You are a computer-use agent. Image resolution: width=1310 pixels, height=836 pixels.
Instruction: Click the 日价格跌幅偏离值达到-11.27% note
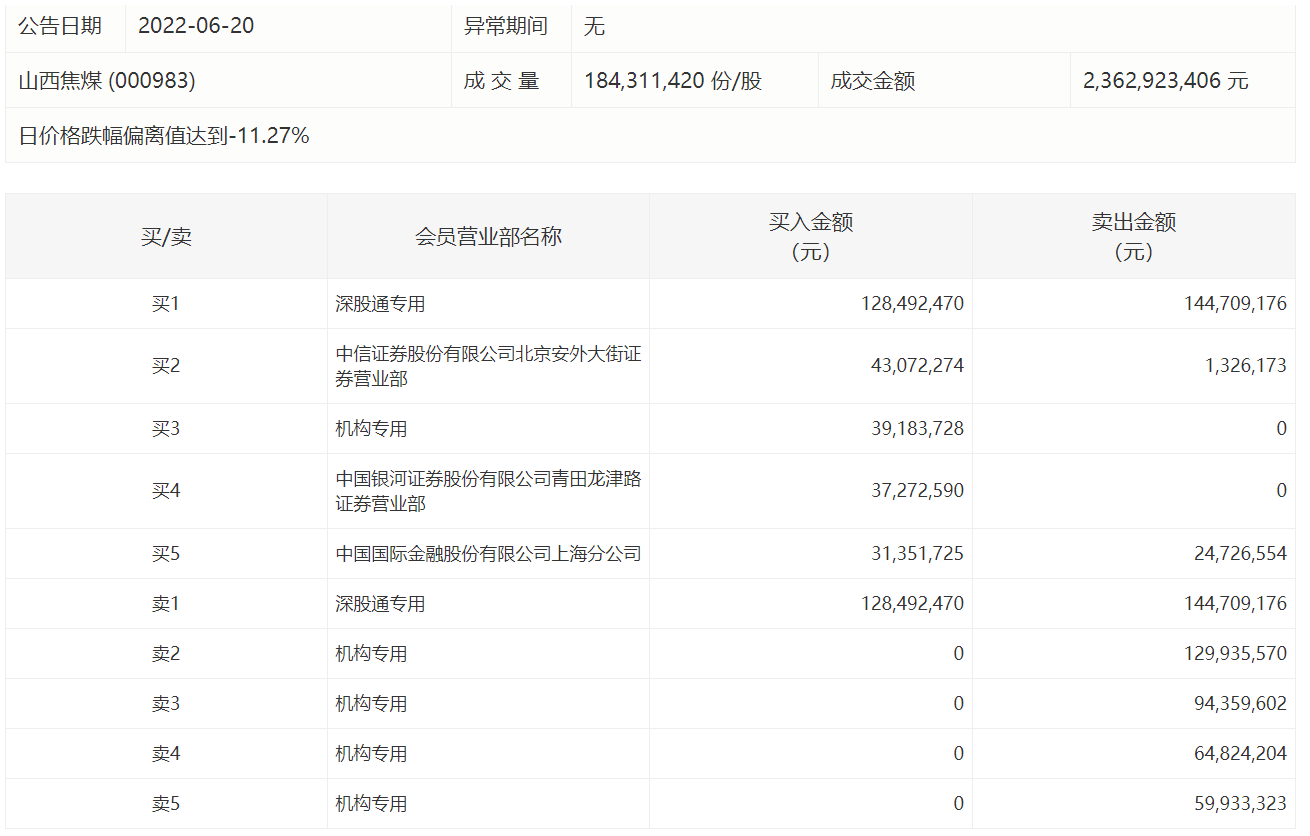pos(164,136)
